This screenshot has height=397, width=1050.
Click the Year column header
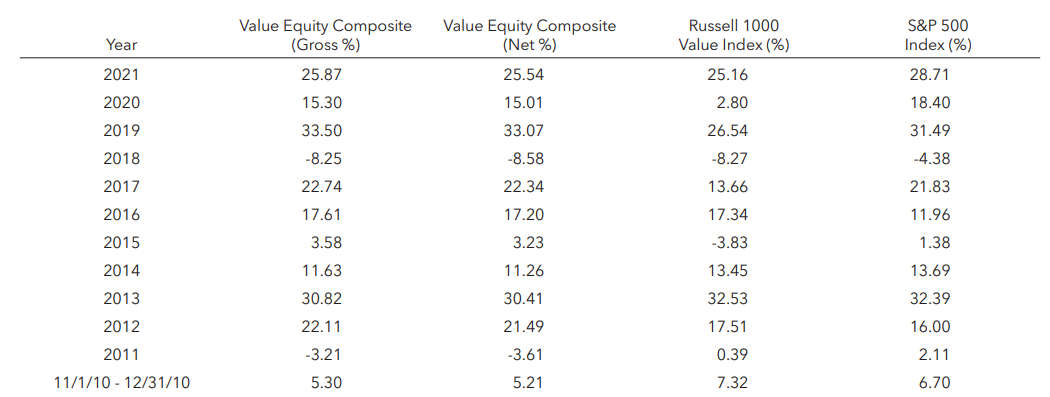point(121,46)
